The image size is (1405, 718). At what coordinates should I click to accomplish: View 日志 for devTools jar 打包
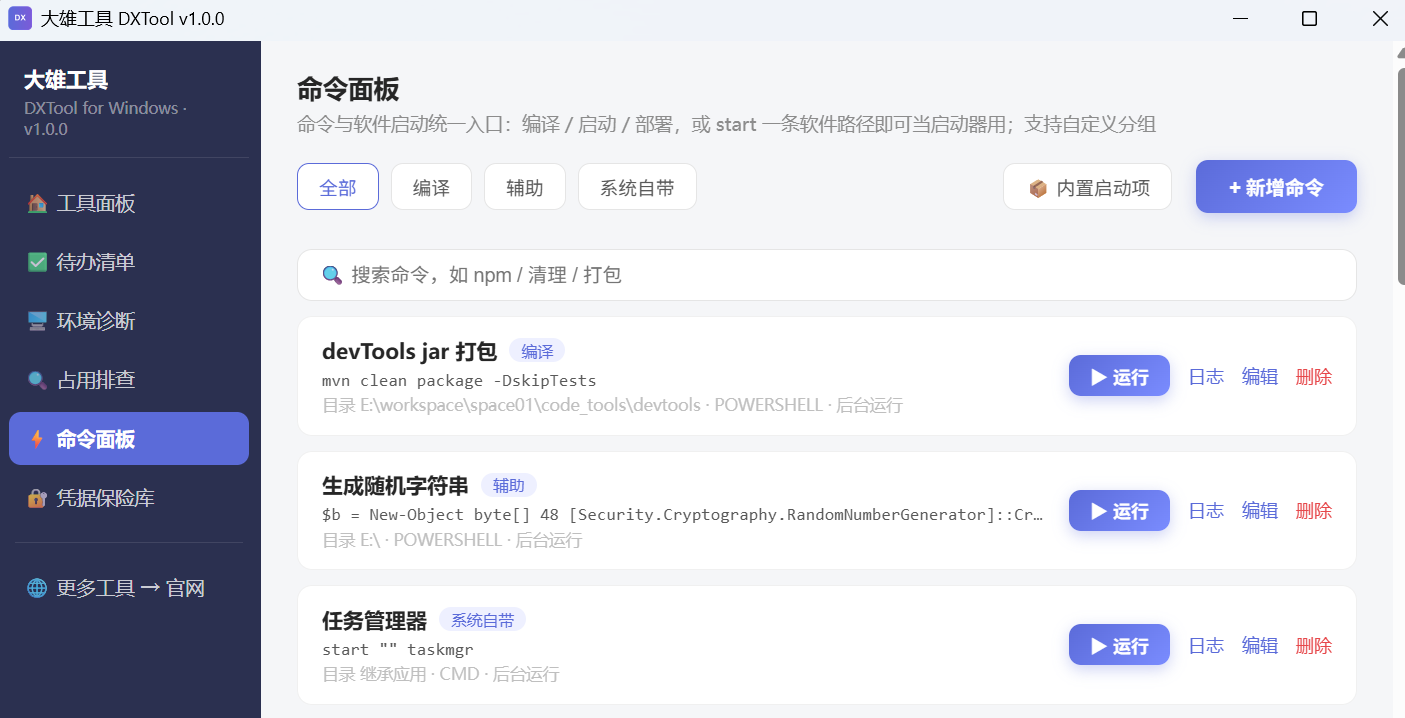click(x=1206, y=376)
